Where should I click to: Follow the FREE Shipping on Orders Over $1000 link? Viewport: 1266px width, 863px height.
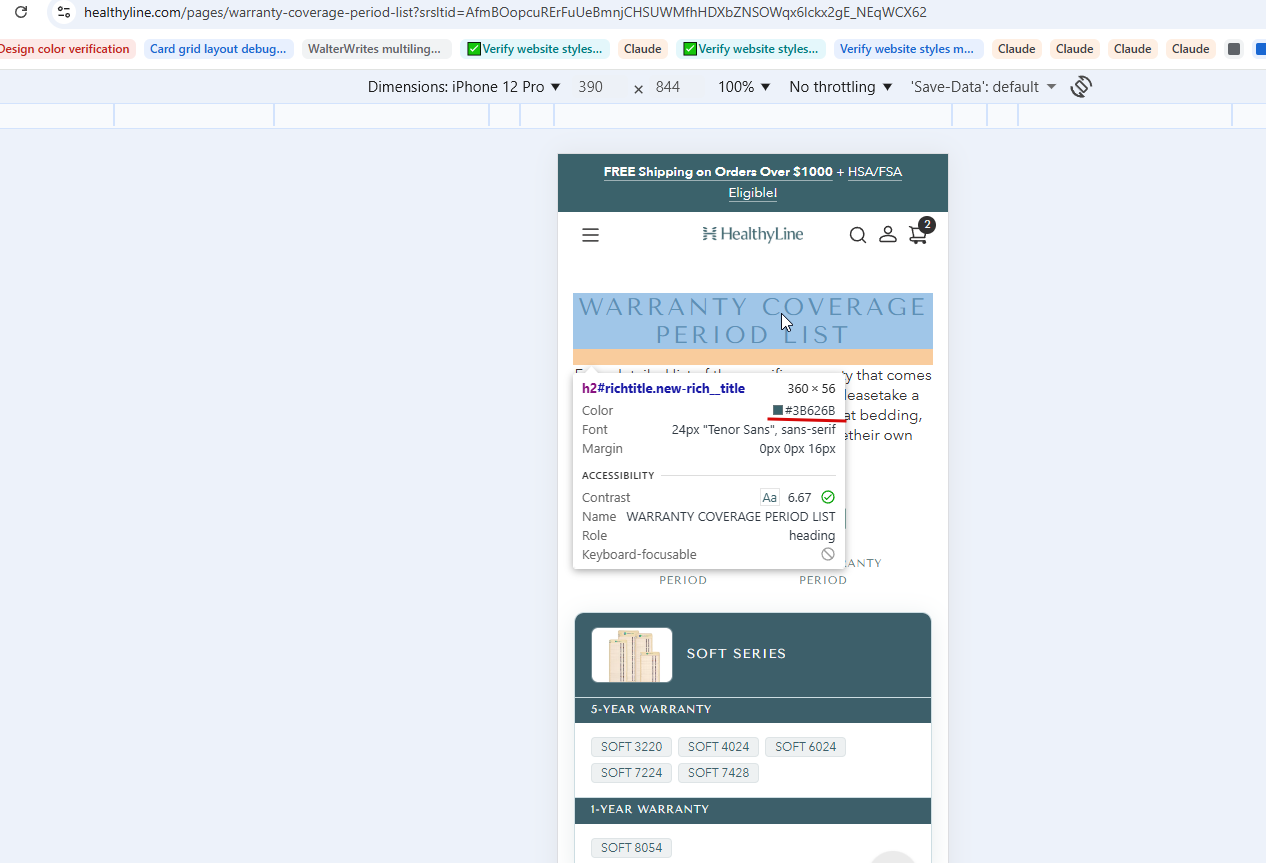[x=718, y=172]
